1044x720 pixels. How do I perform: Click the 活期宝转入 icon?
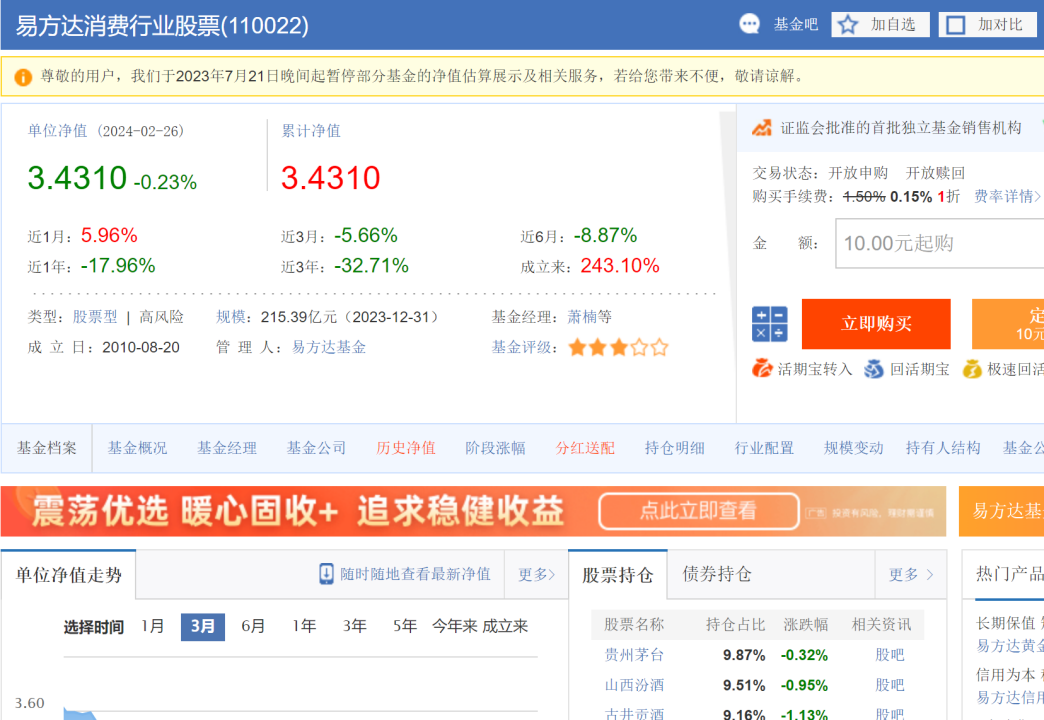763,369
